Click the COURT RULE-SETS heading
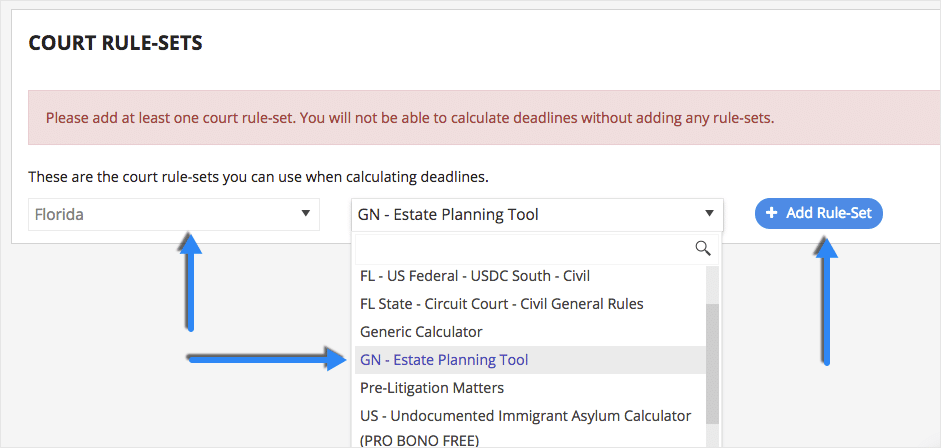The height and width of the screenshot is (448, 941). click(115, 43)
